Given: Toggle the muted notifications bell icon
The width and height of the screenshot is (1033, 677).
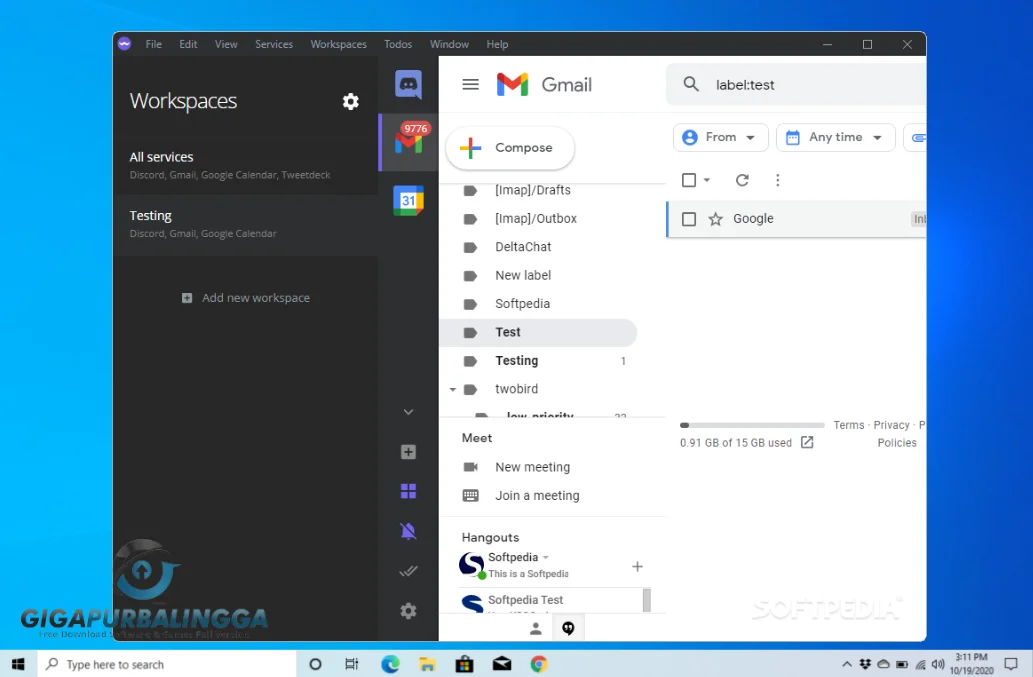Looking at the screenshot, I should coord(408,531).
